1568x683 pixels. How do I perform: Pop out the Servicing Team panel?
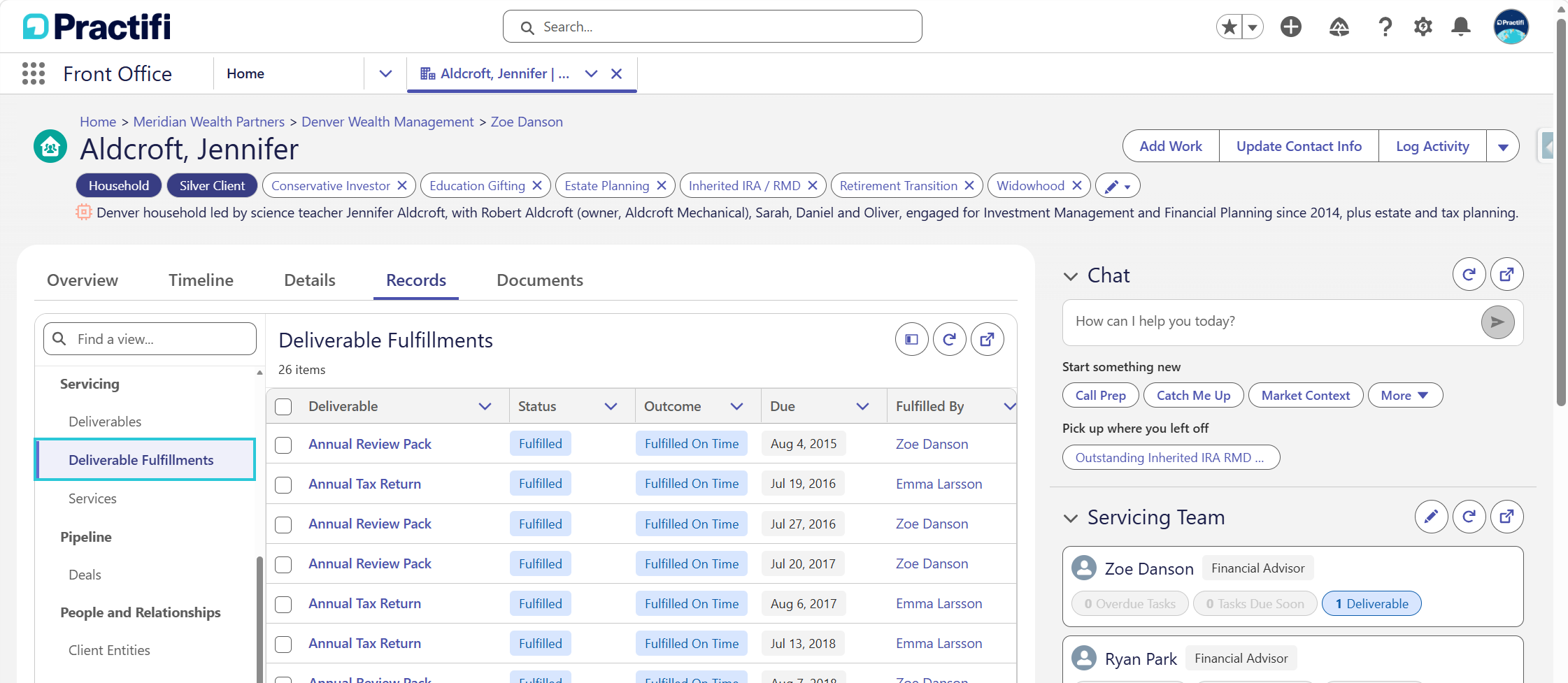coord(1507,517)
